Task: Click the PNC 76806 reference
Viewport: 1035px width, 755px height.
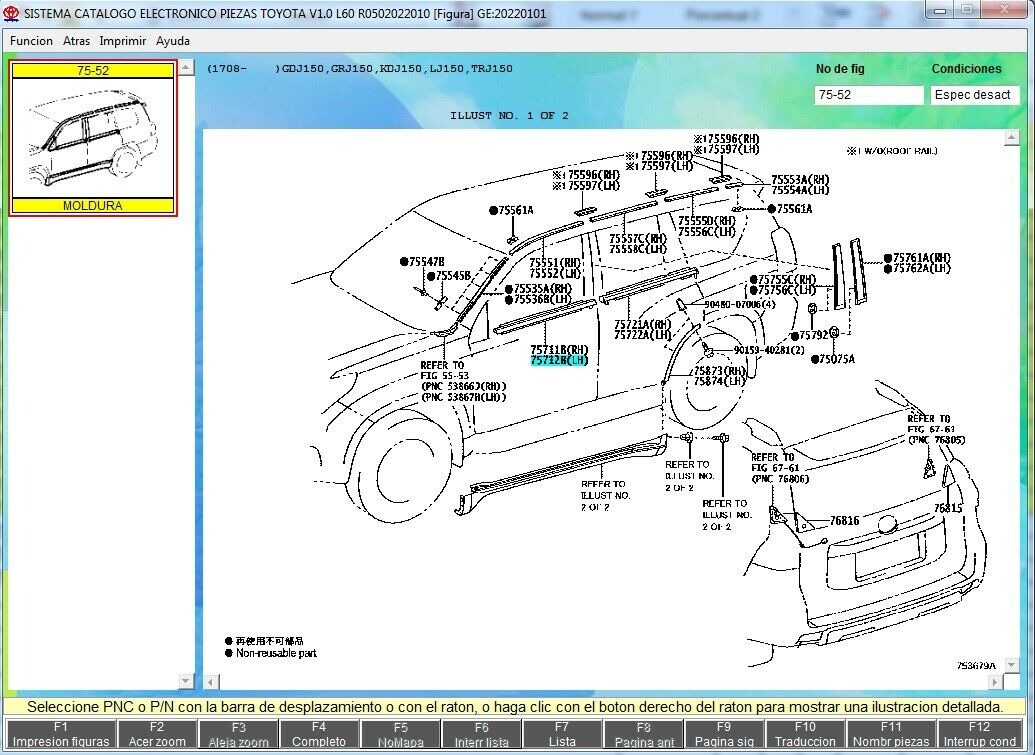Action: (x=780, y=479)
